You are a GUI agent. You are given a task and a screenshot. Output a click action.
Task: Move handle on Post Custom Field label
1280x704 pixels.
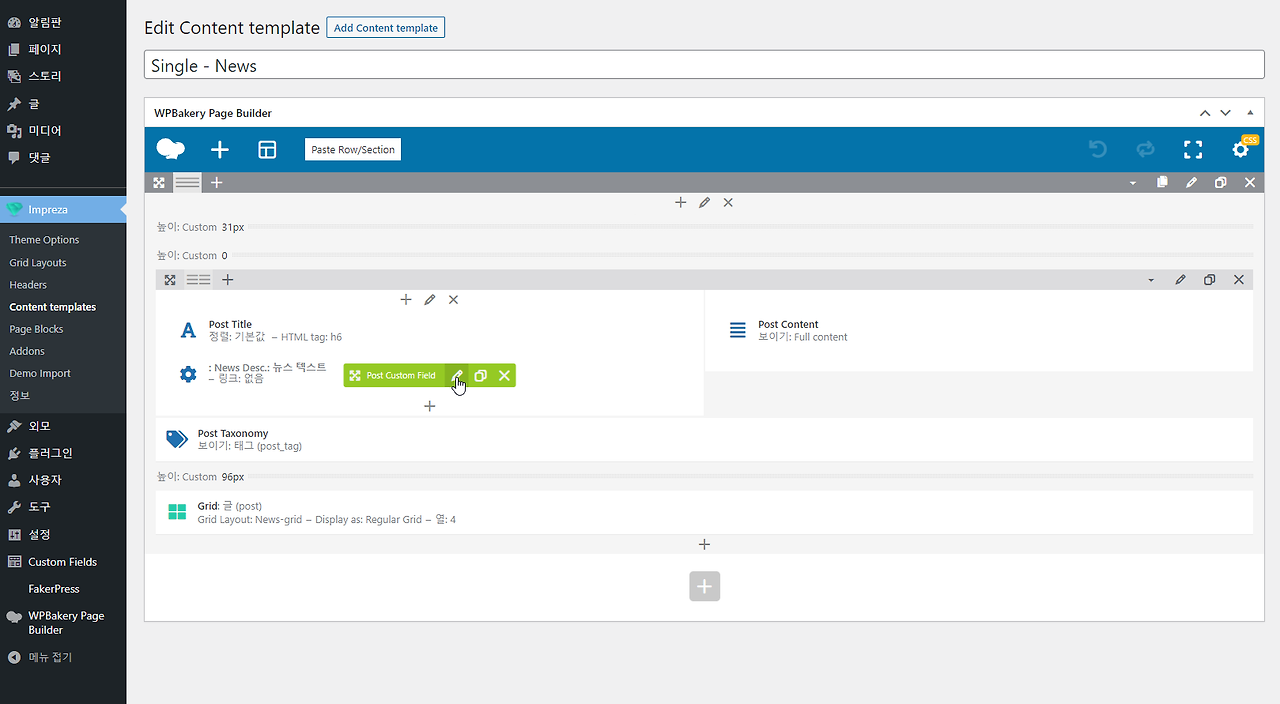point(393,375)
